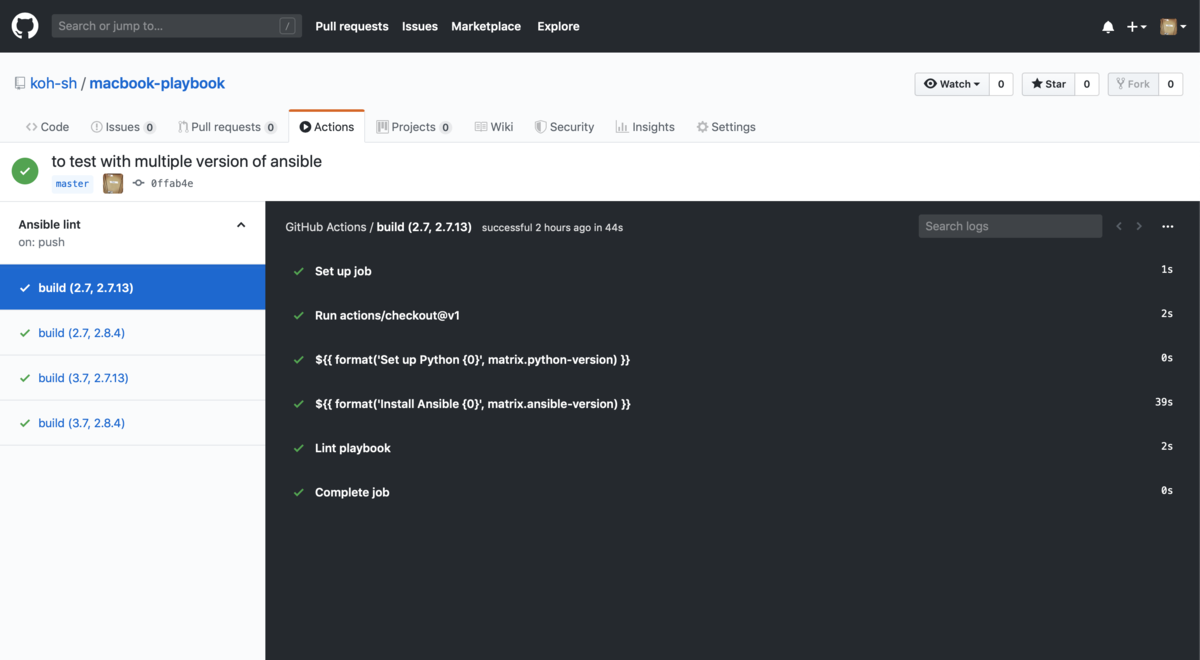Switch to the Insights tab
Viewport: 1200px width, 660px height.
coord(645,127)
